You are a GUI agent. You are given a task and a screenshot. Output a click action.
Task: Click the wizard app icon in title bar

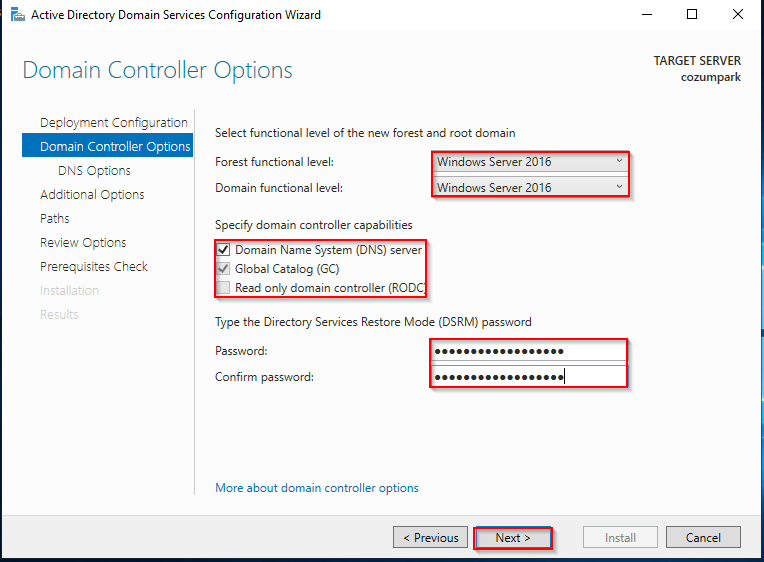tap(18, 15)
